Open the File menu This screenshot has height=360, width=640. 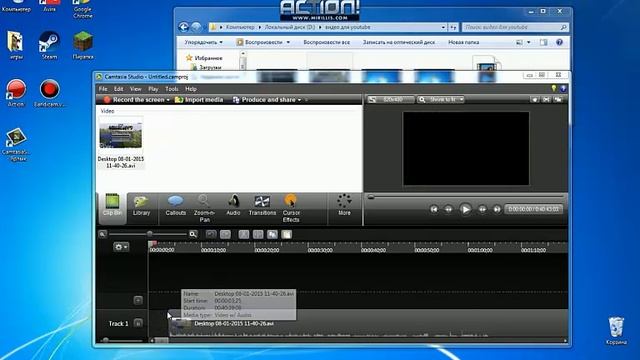103,89
